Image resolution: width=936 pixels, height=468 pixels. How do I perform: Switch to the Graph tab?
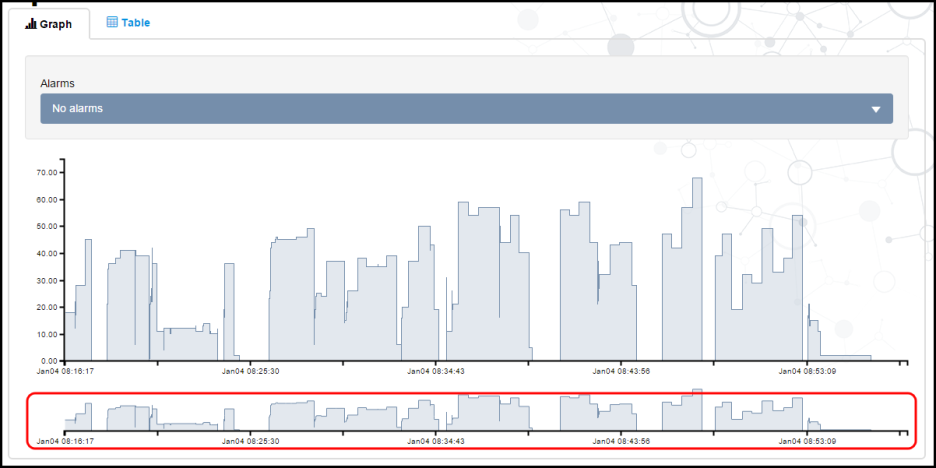49,24
